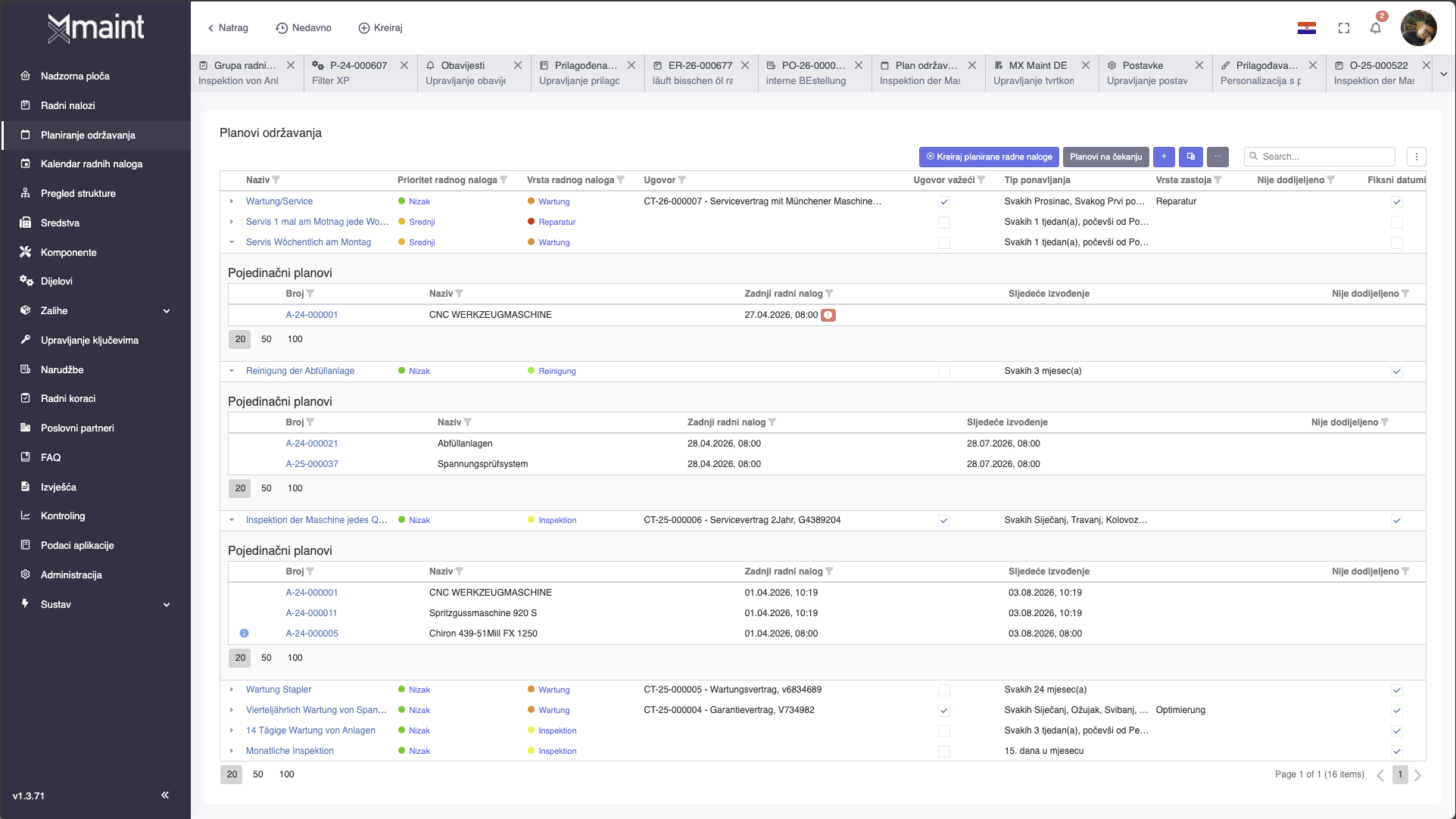Click the plus add plan button

[1164, 157]
